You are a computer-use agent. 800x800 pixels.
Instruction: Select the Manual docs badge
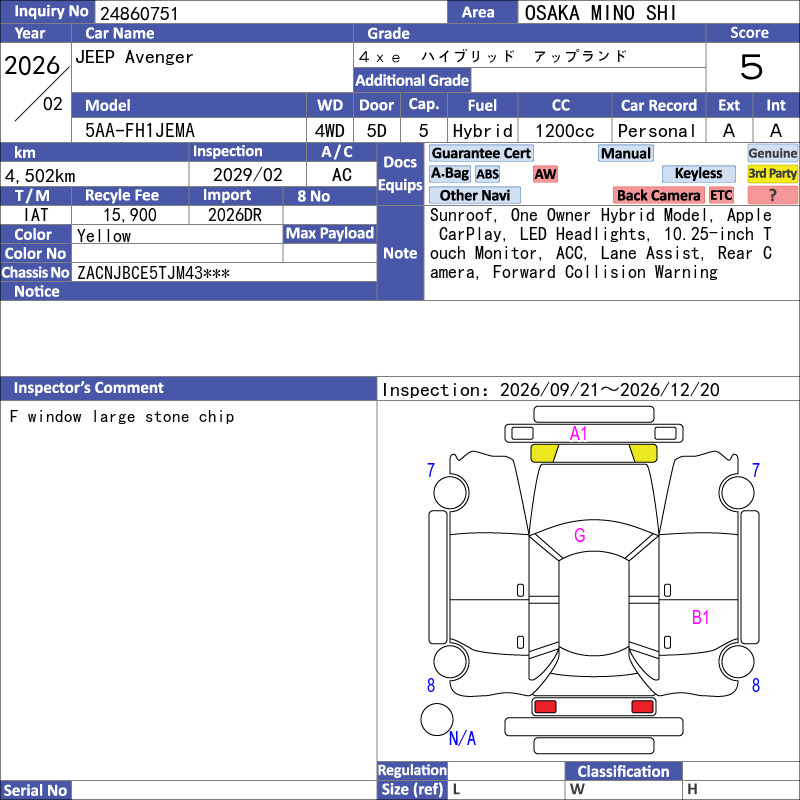pos(626,153)
